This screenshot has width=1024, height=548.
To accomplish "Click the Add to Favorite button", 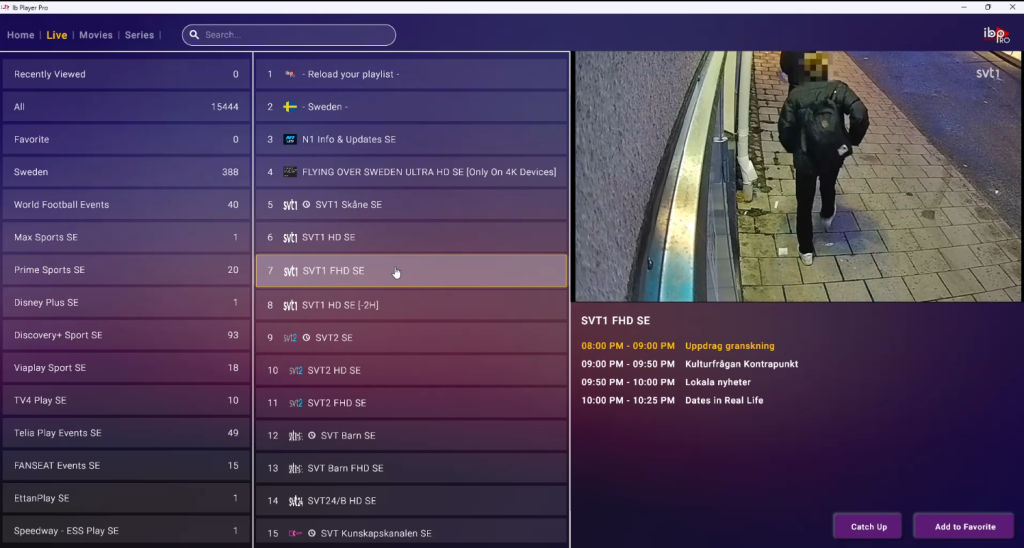I will [x=965, y=526].
